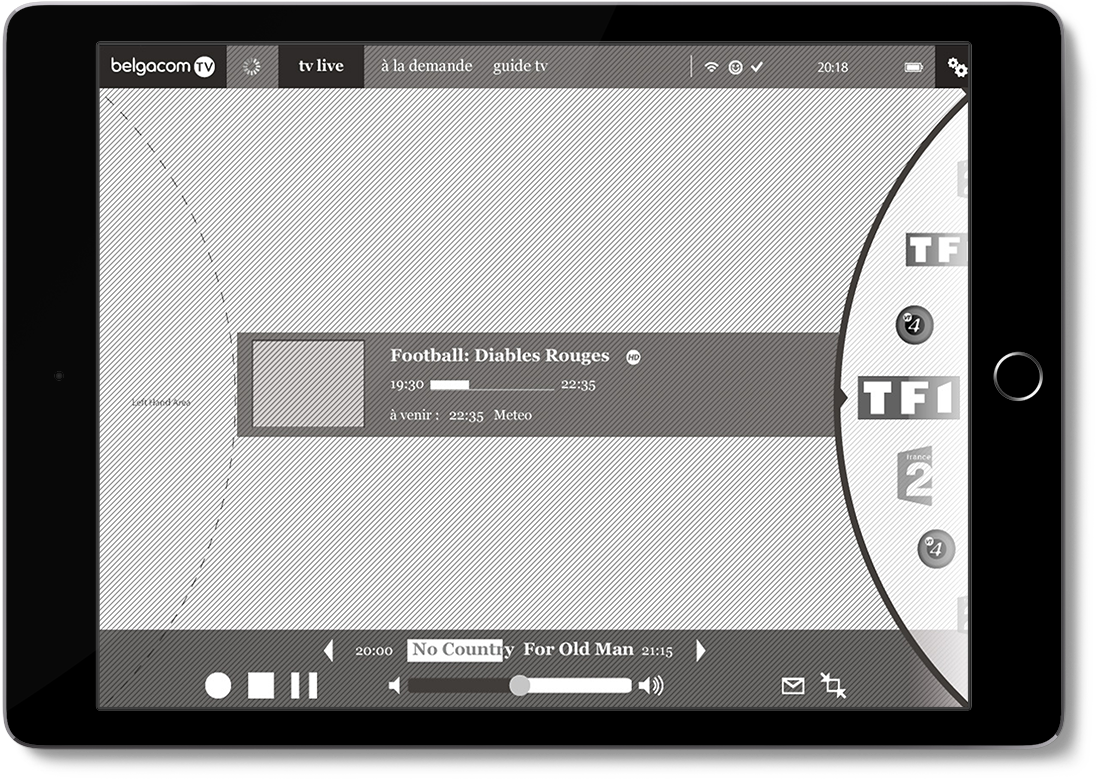Tap the 21:15 program end time
The width and height of the screenshot is (1097, 779).
(x=657, y=652)
